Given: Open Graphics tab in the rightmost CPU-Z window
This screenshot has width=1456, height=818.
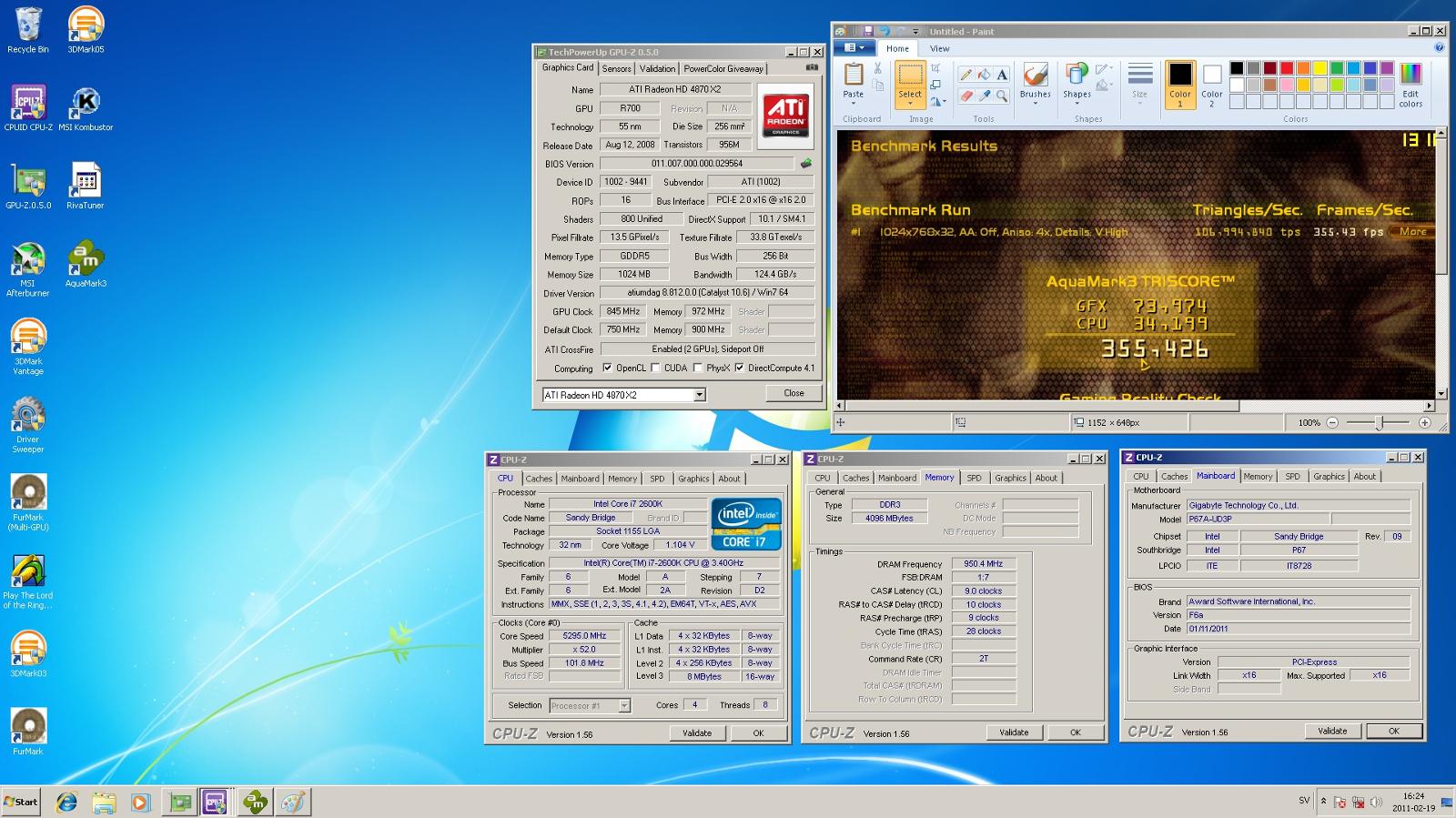Looking at the screenshot, I should tap(1329, 476).
